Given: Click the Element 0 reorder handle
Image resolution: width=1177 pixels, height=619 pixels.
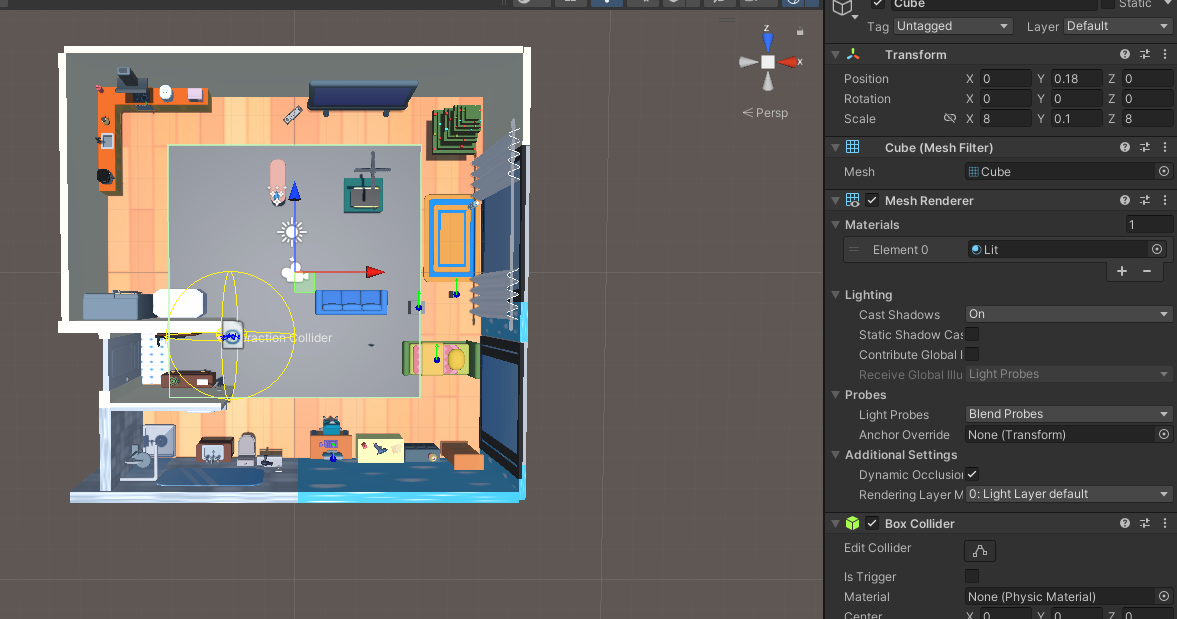Looking at the screenshot, I should click(854, 250).
